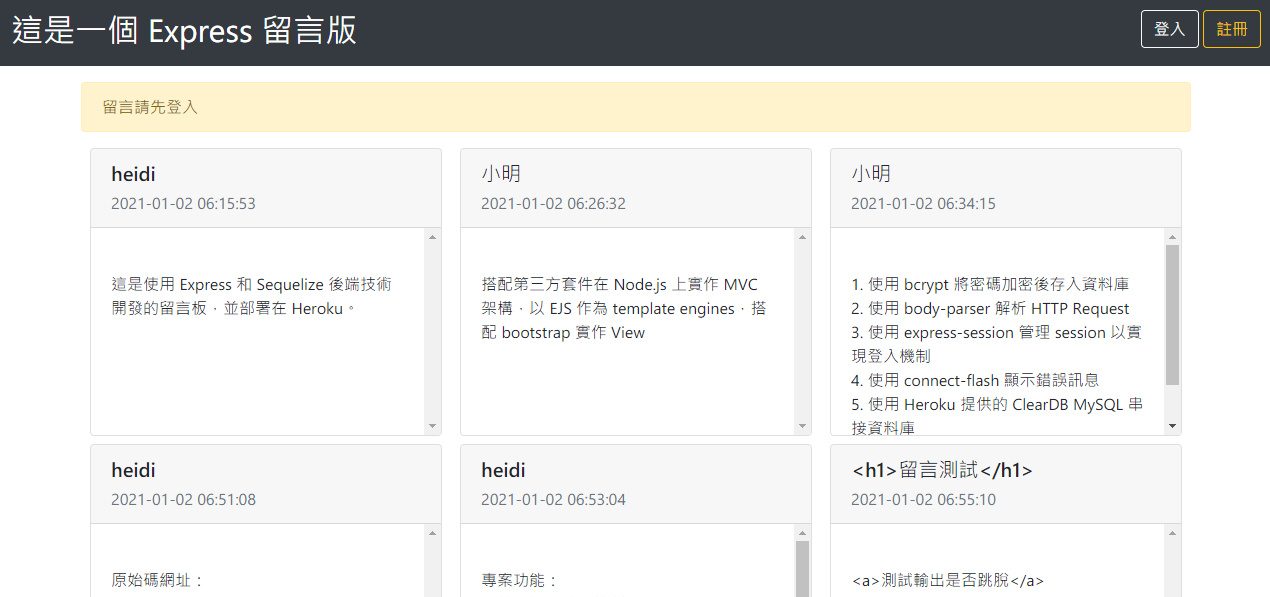This screenshot has width=1270, height=597.
Task: Click scroll-down arrow in heidi 06:15:53 card
Action: pyautogui.click(x=432, y=426)
